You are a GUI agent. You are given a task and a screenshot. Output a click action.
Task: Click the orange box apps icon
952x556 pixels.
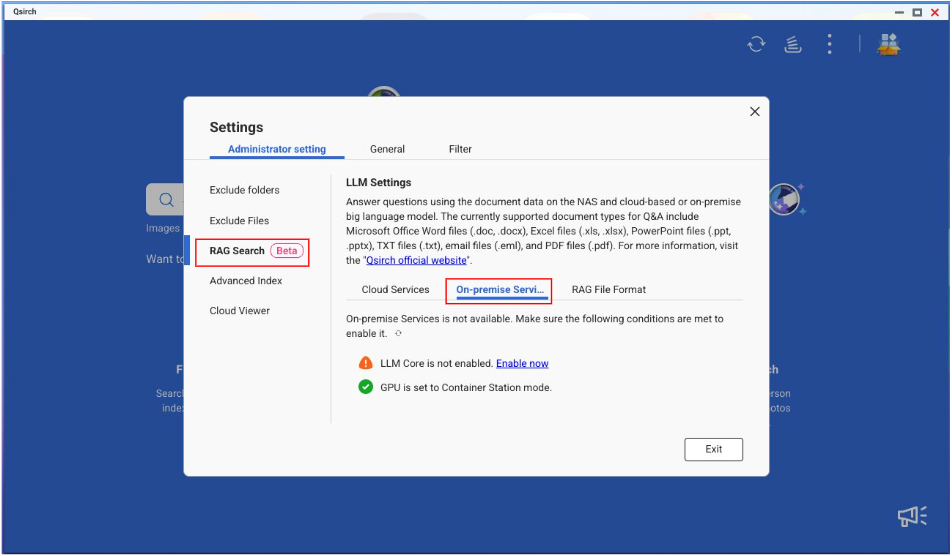click(888, 44)
